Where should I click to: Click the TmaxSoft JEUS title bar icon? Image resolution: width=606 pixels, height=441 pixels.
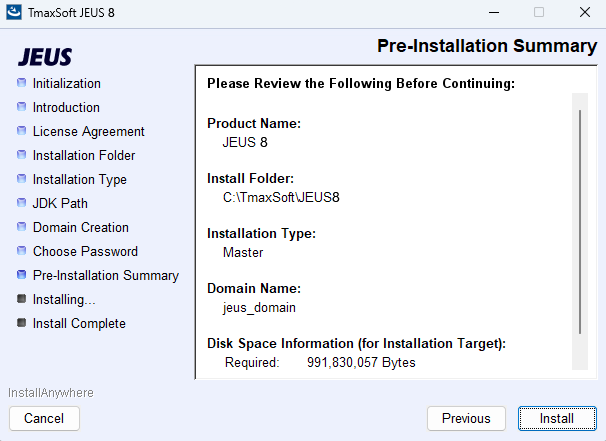point(14,12)
